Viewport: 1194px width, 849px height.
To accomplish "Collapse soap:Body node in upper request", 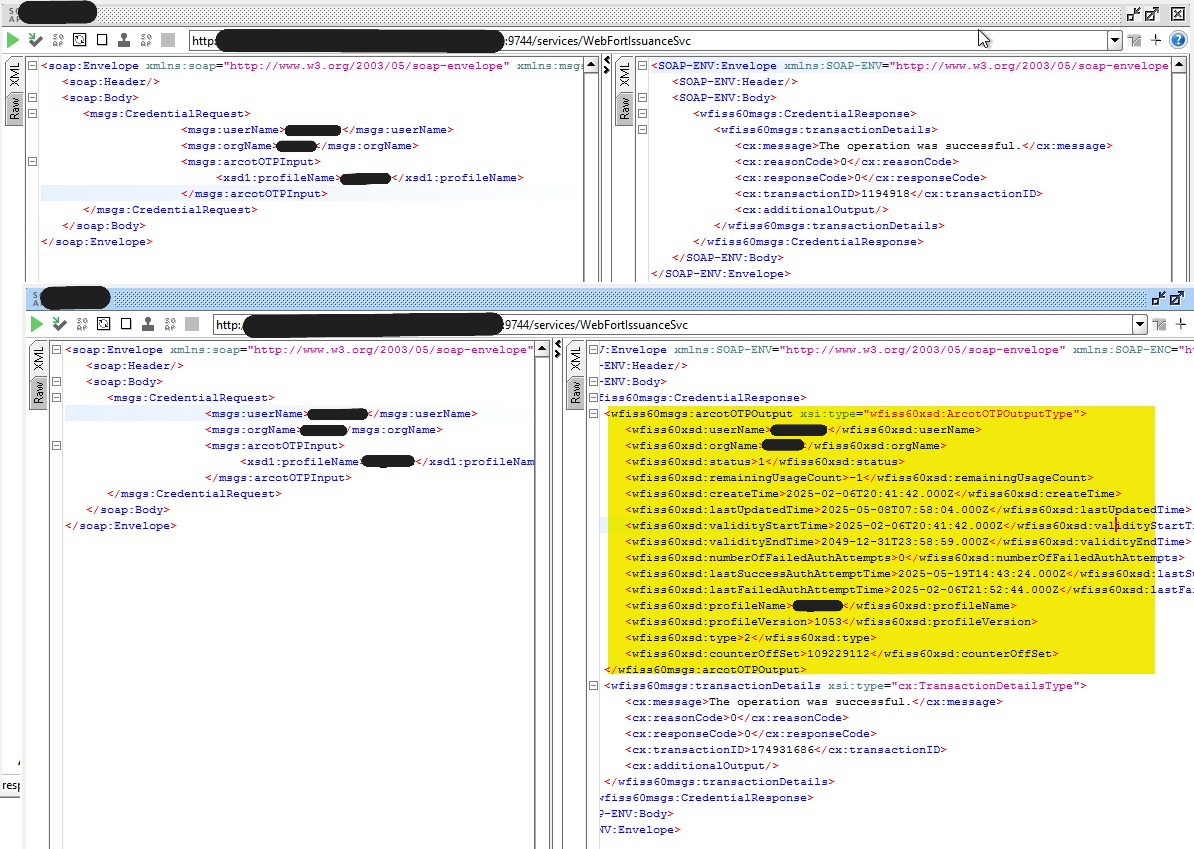I will (x=32, y=97).
